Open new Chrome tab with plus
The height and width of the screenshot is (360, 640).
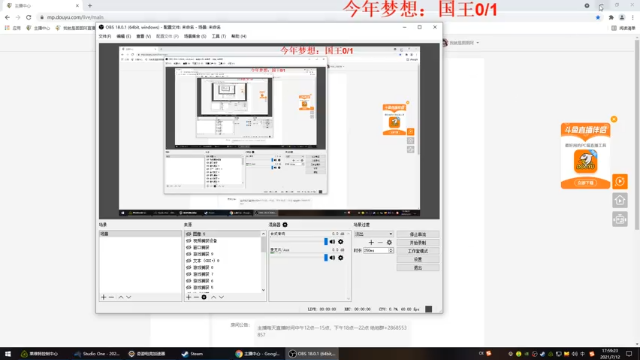coord(90,6)
